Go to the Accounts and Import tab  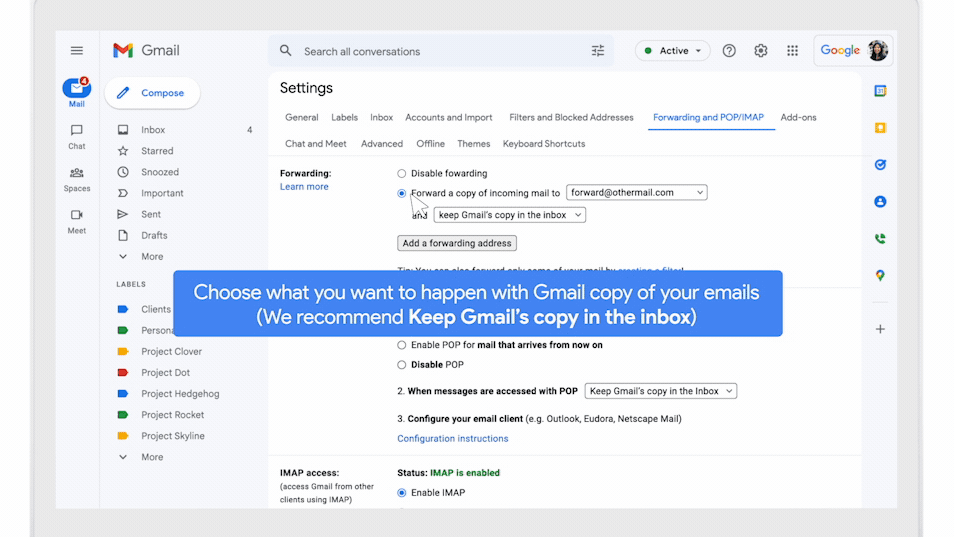(x=449, y=117)
